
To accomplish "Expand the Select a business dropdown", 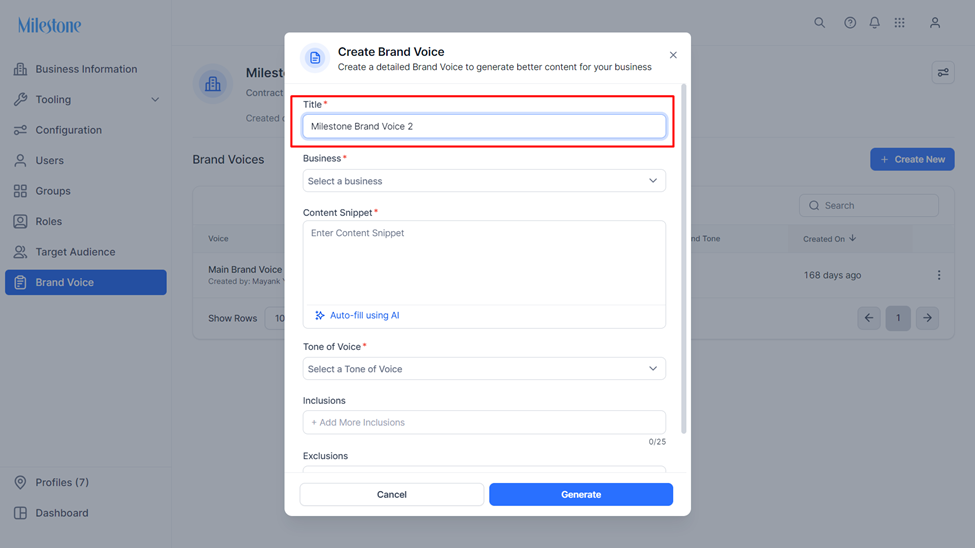I will (x=484, y=181).
